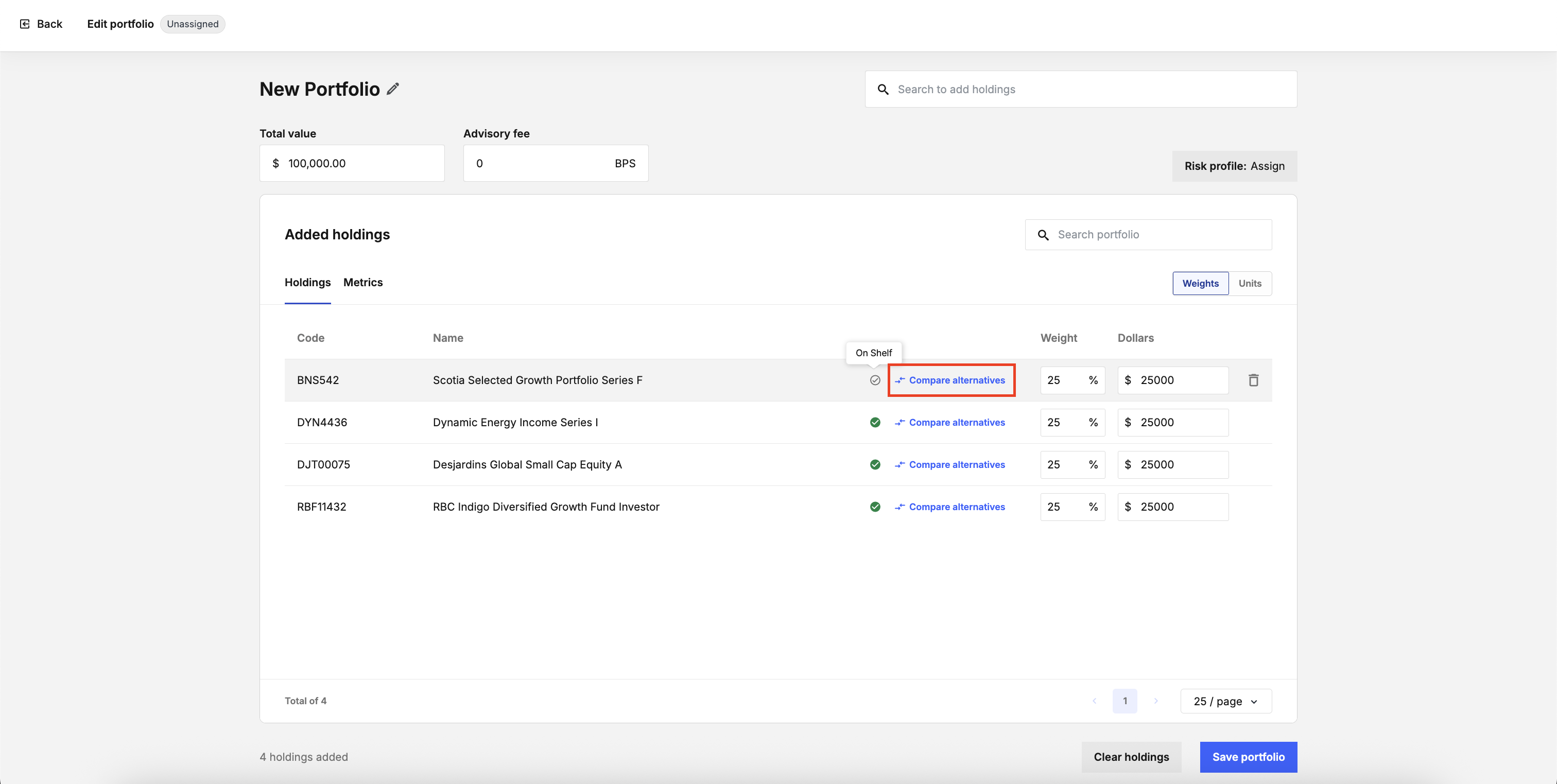
Task: Click the Weight field for DJT00075
Action: 1072,465
